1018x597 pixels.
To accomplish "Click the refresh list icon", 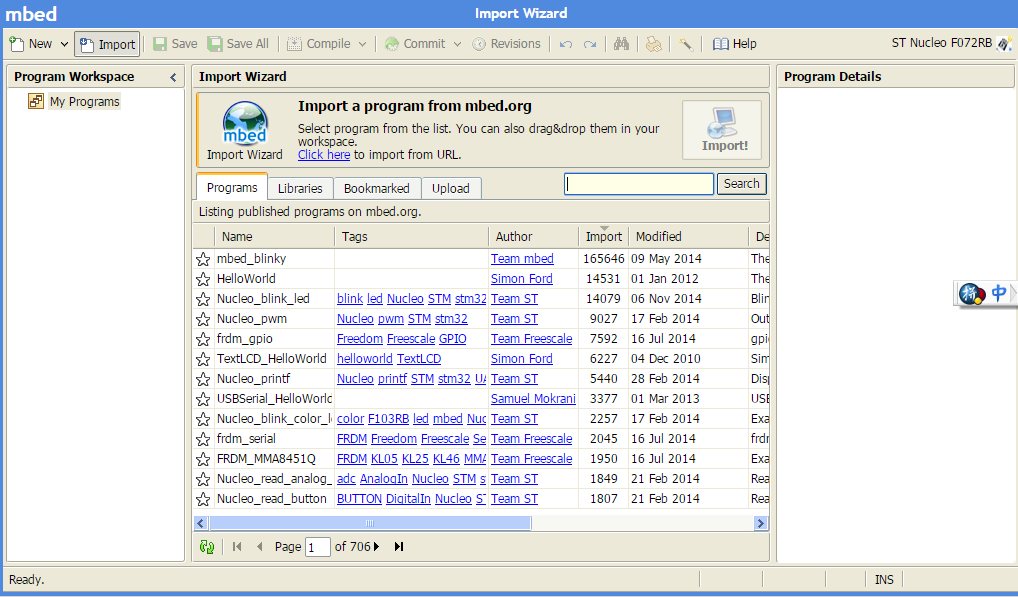I will pos(207,547).
